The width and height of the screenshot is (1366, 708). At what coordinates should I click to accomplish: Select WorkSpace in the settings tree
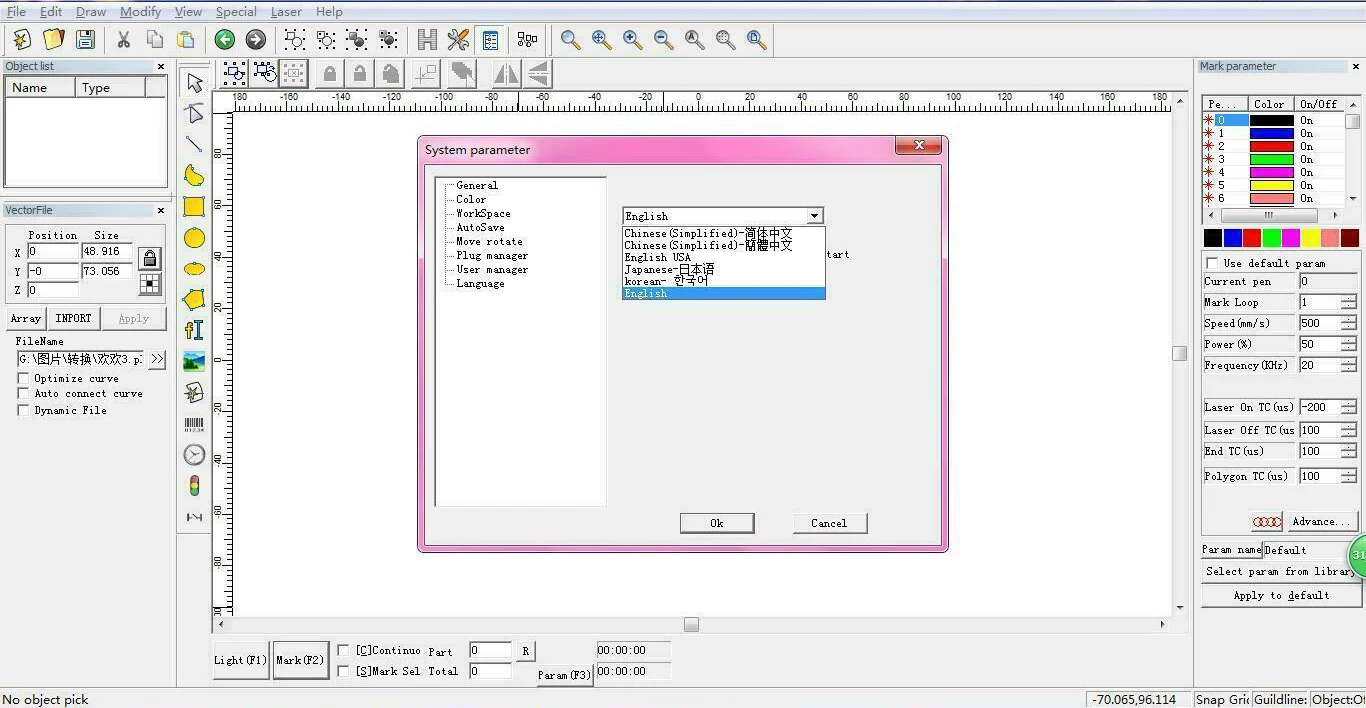pyautogui.click(x=483, y=213)
